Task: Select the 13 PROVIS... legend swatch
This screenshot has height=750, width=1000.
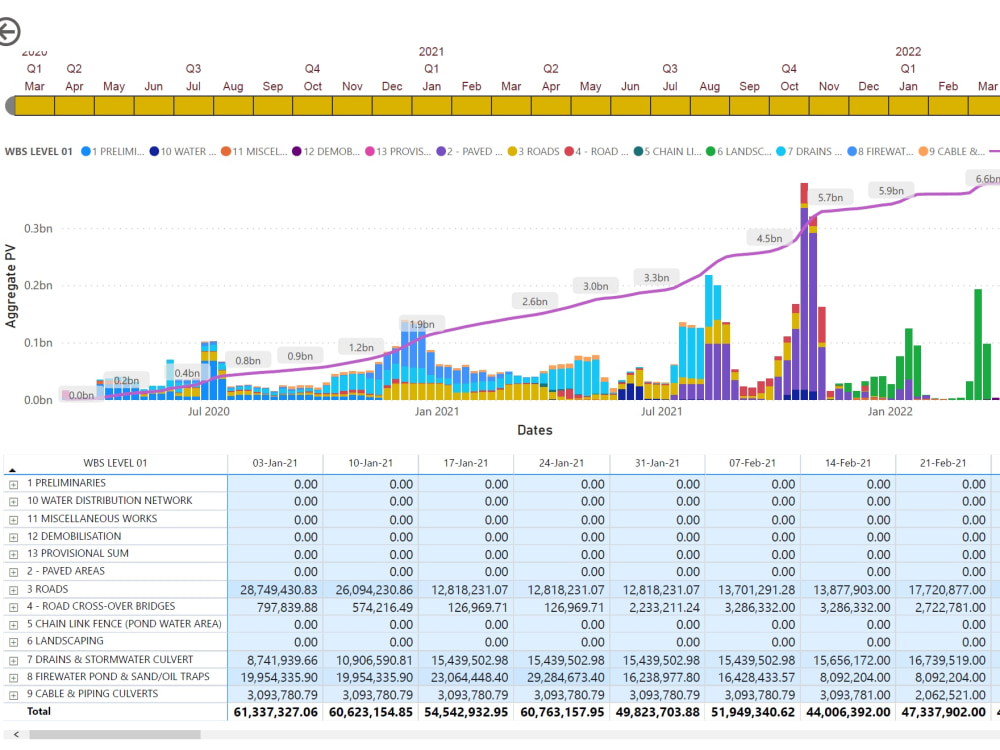Action: 369,151
